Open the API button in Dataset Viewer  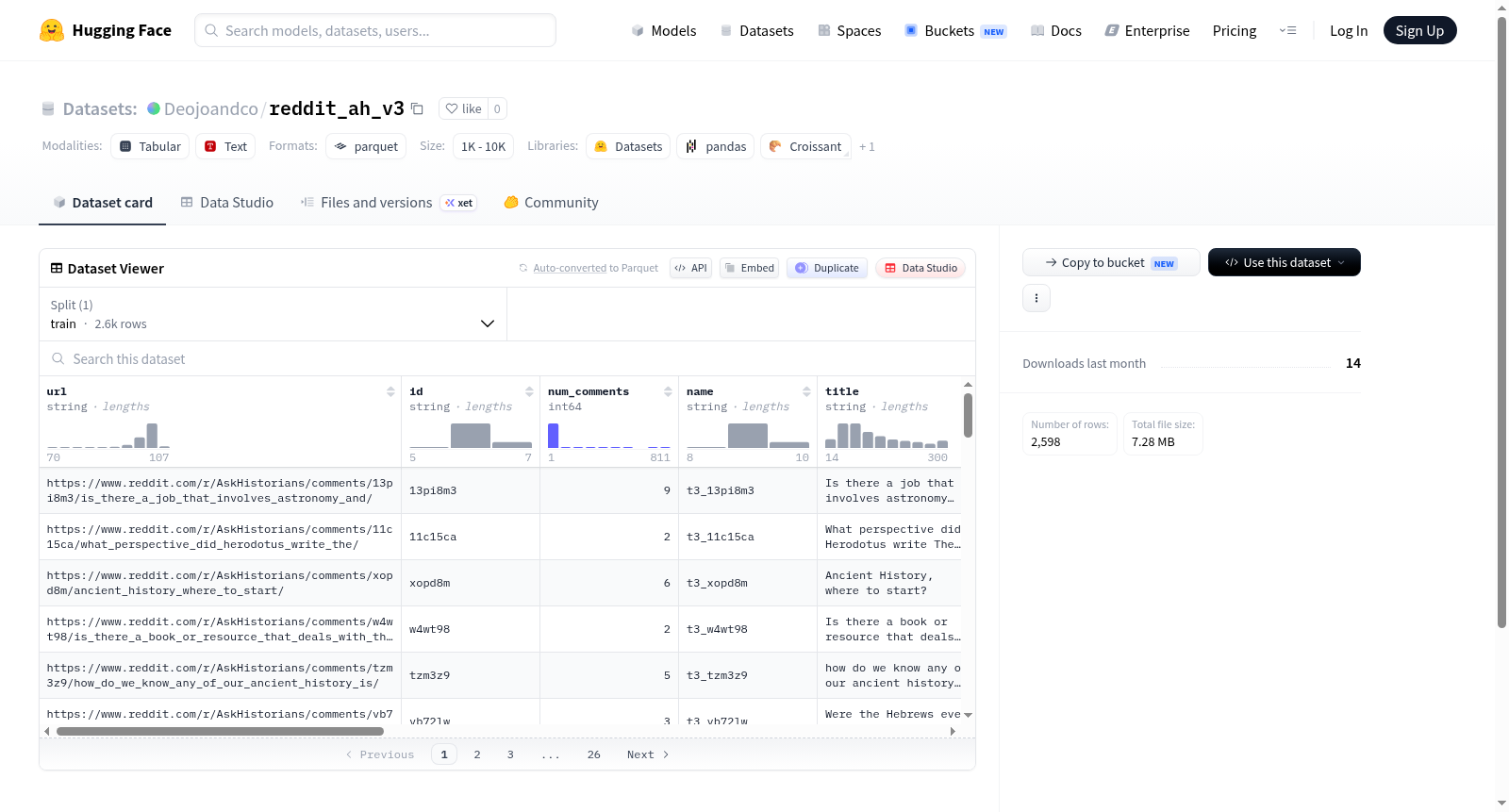click(690, 268)
